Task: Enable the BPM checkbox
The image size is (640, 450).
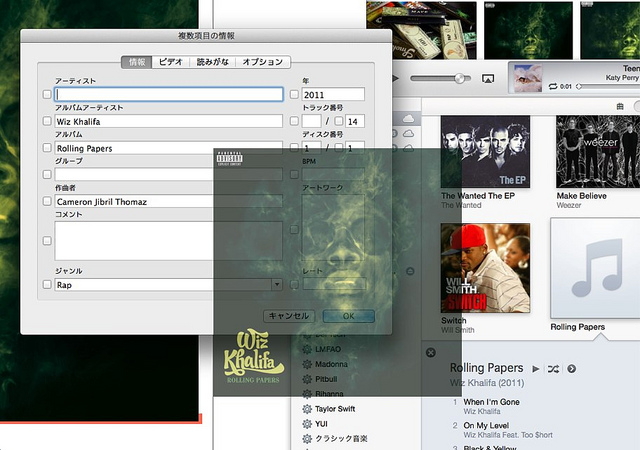Action: (x=294, y=175)
